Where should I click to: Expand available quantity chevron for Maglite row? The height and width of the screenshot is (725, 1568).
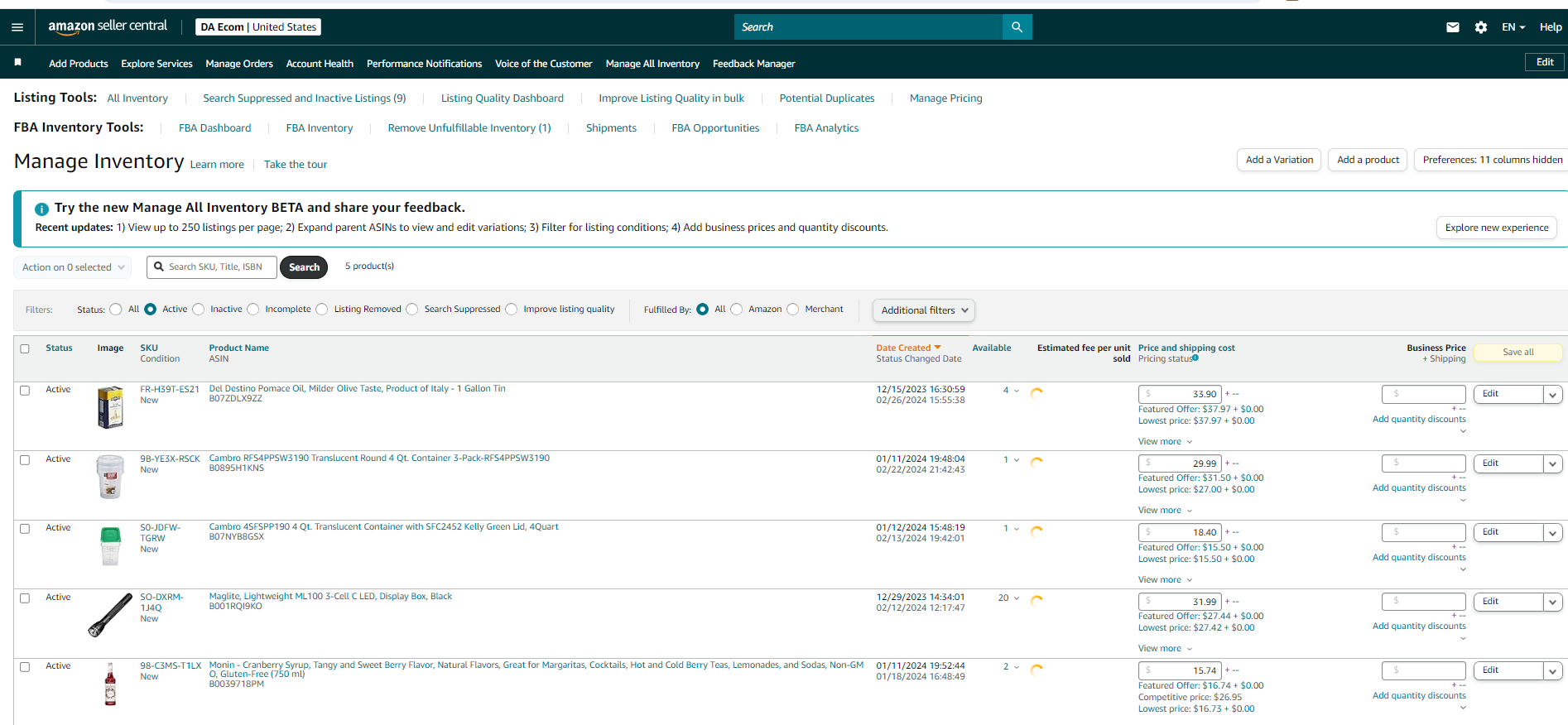tap(1017, 598)
